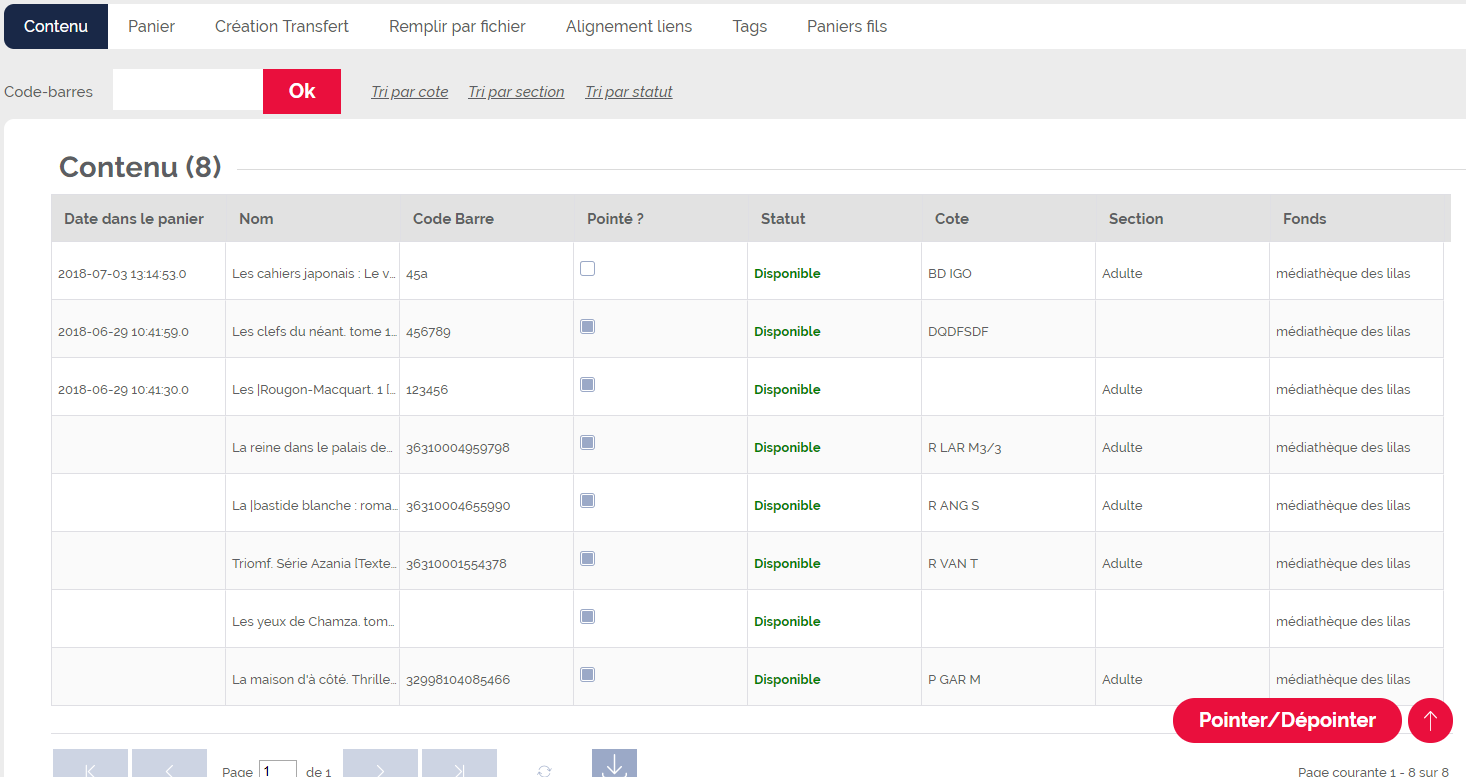This screenshot has width=1466, height=777.
Task: Open the Tags tab
Action: [x=750, y=26]
